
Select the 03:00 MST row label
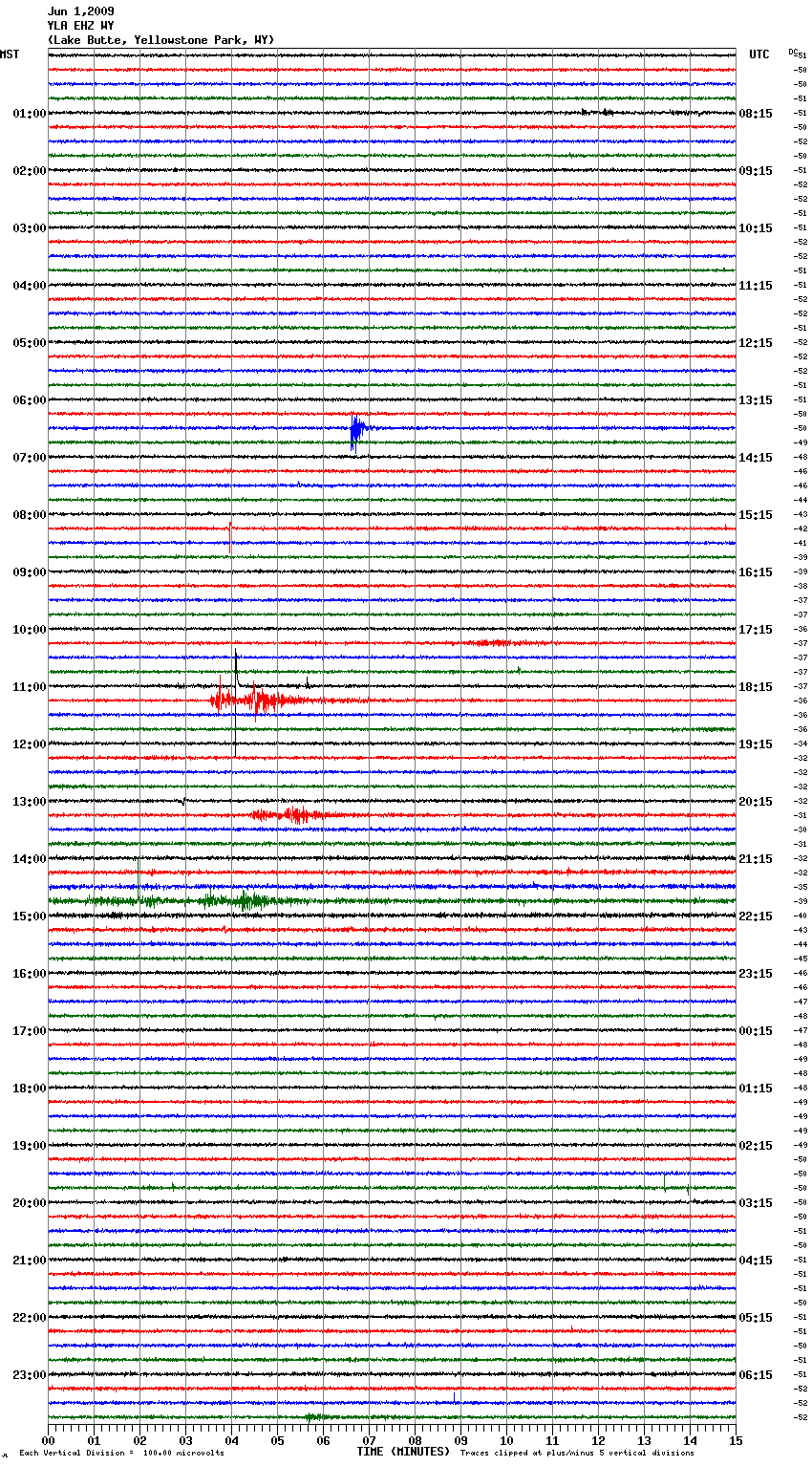[30, 228]
